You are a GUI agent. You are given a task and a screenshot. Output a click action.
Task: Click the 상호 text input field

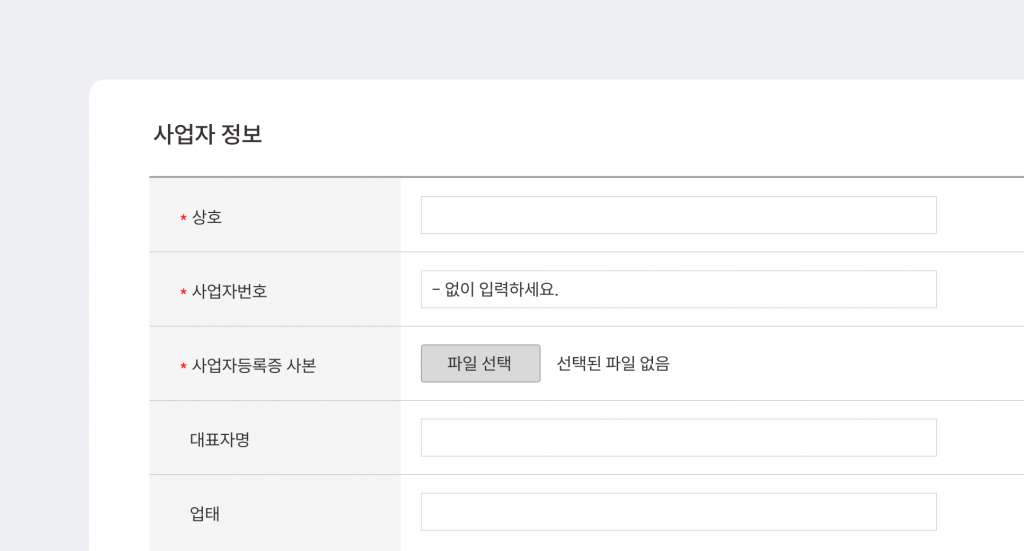coord(678,215)
